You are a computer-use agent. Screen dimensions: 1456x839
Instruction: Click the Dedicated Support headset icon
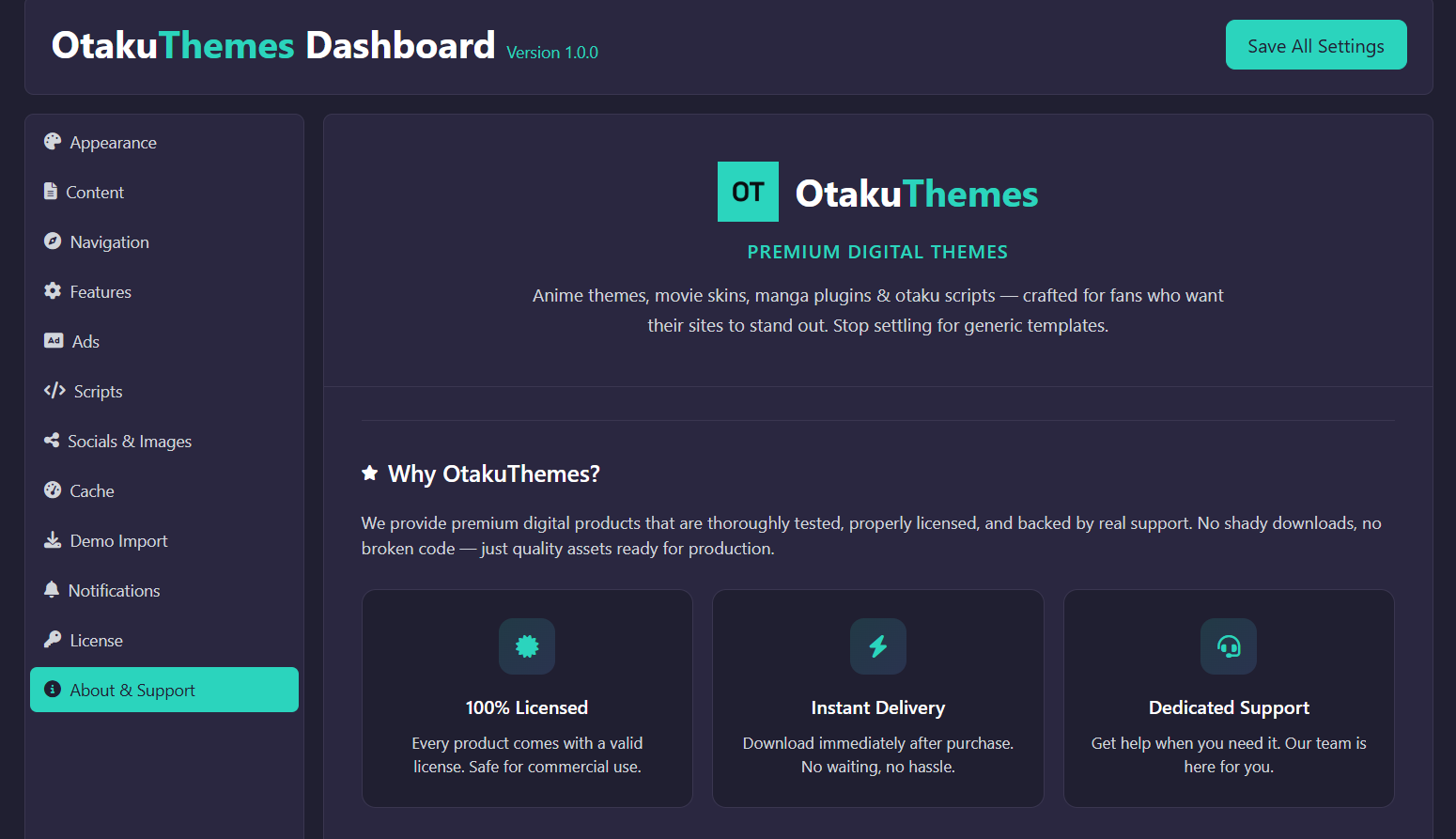point(1228,646)
